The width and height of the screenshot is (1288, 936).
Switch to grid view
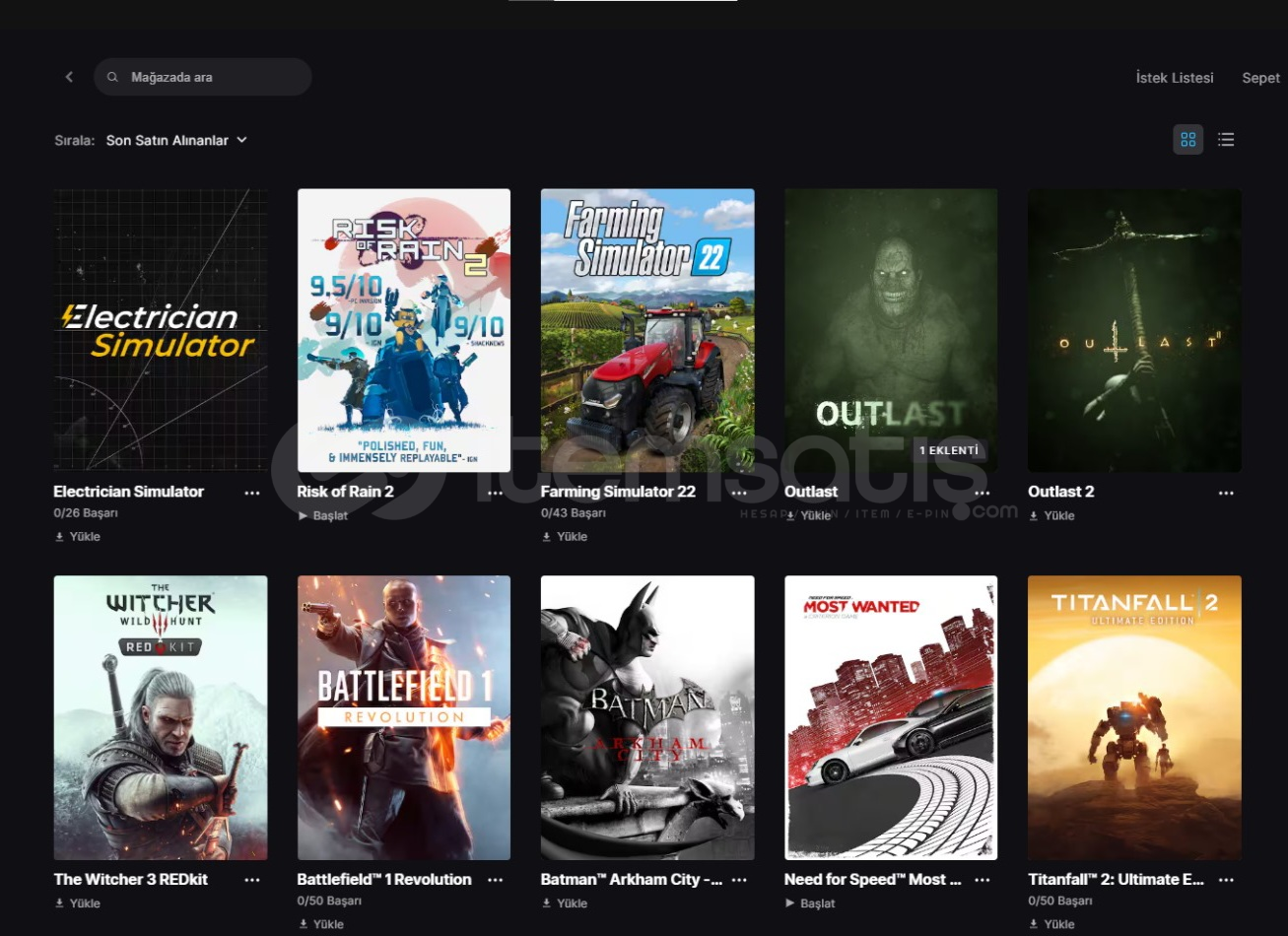point(1187,140)
